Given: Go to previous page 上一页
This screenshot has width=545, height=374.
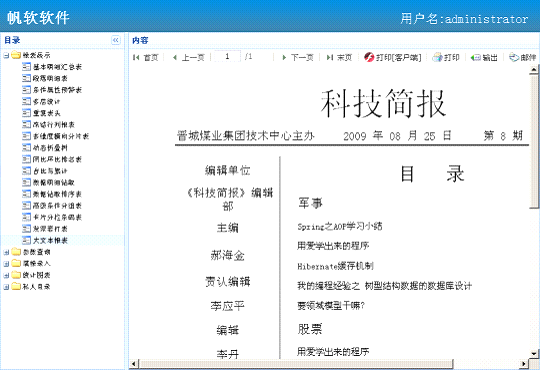Looking at the screenshot, I should [x=189, y=57].
